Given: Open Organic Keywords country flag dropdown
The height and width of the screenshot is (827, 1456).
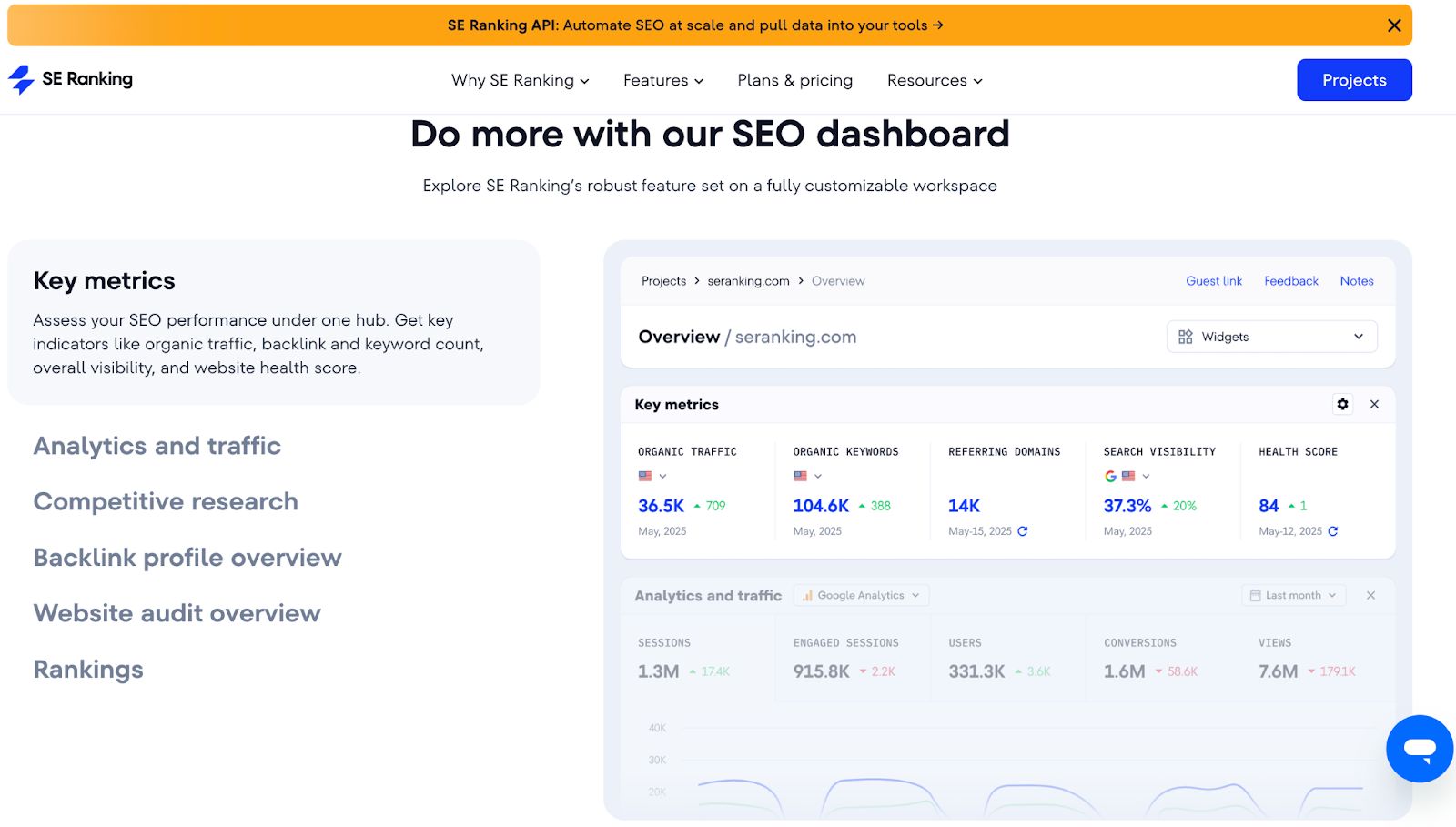Looking at the screenshot, I should pos(807,476).
